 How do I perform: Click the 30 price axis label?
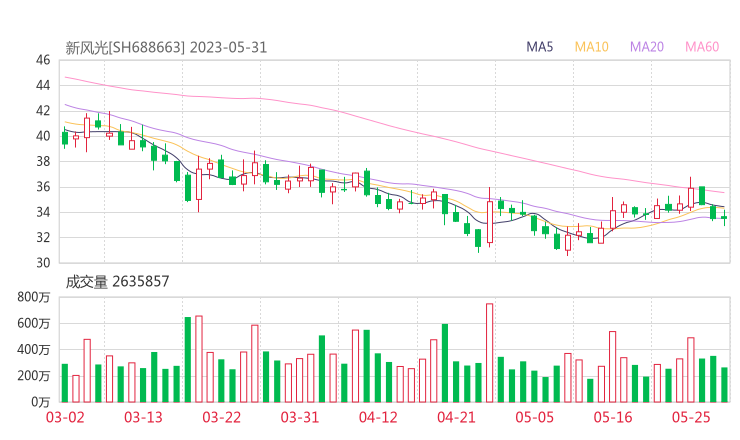click(43, 263)
